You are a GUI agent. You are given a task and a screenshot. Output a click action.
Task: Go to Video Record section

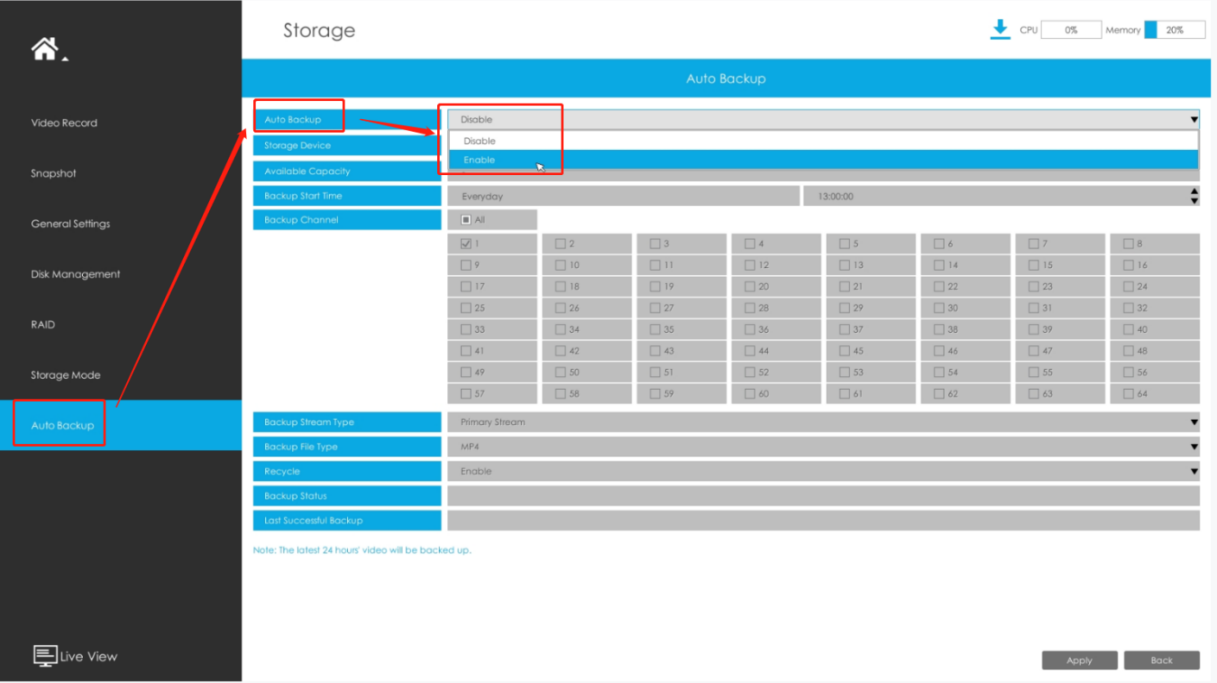(x=64, y=123)
